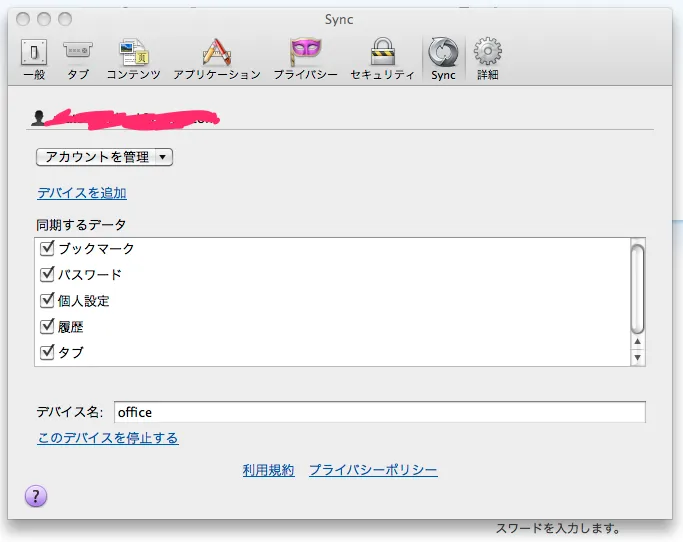Open the コンテンツ (Content) preferences pane
683x542 pixels.
tap(134, 58)
